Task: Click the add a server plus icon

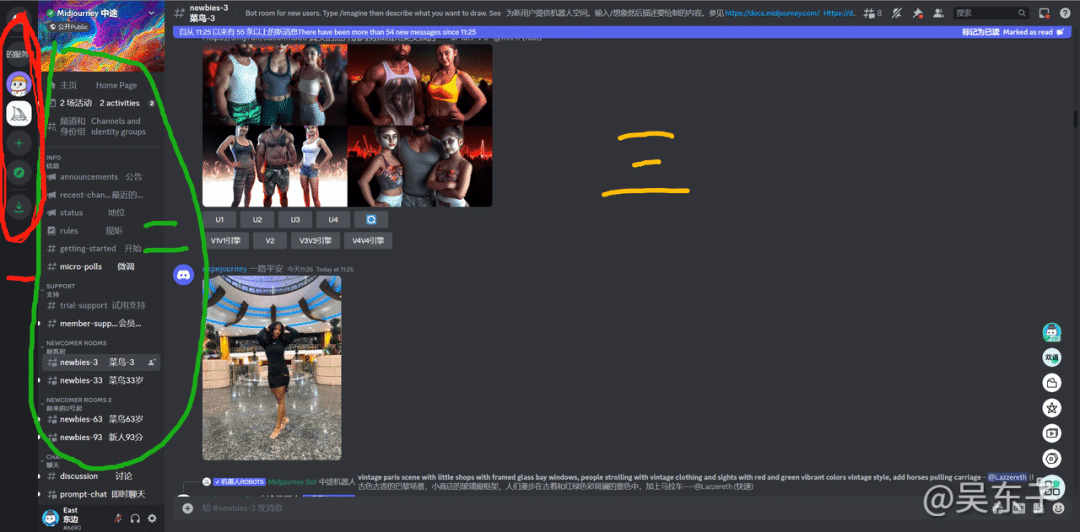Action: tap(19, 143)
